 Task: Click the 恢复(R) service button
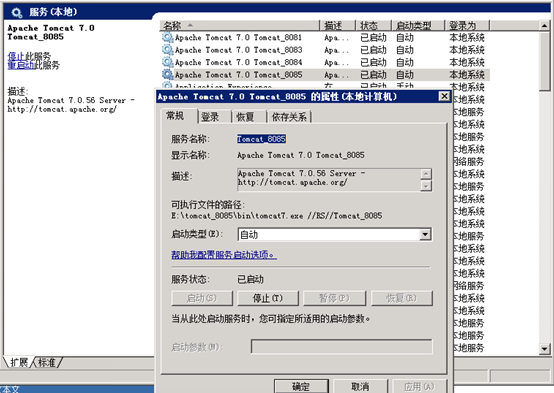click(x=402, y=298)
